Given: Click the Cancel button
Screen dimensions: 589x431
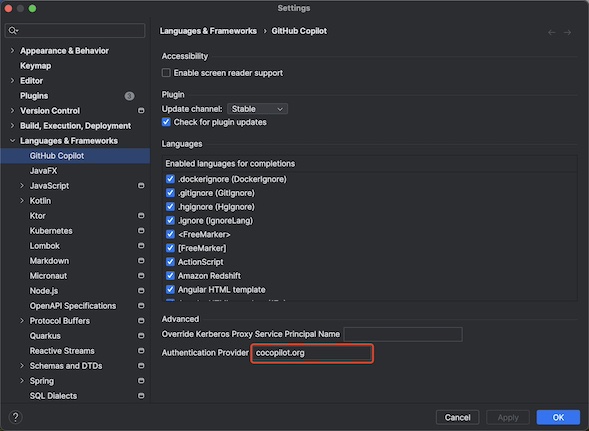Looking at the screenshot, I should (x=457, y=417).
